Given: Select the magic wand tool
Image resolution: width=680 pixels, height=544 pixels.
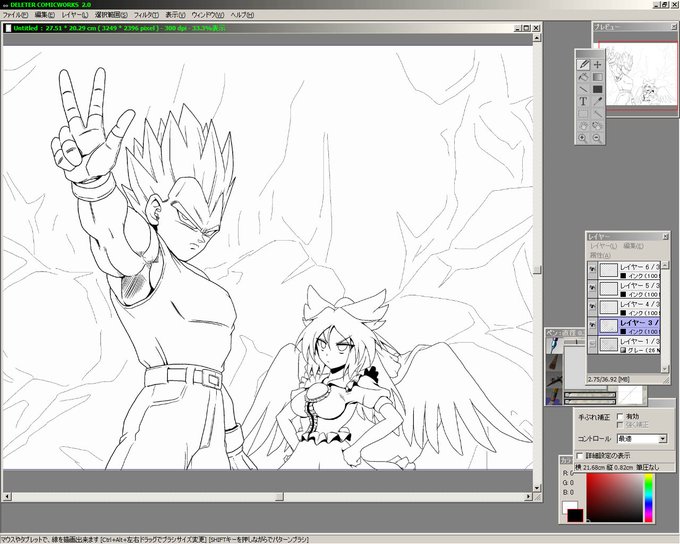Looking at the screenshot, I should click(x=598, y=114).
